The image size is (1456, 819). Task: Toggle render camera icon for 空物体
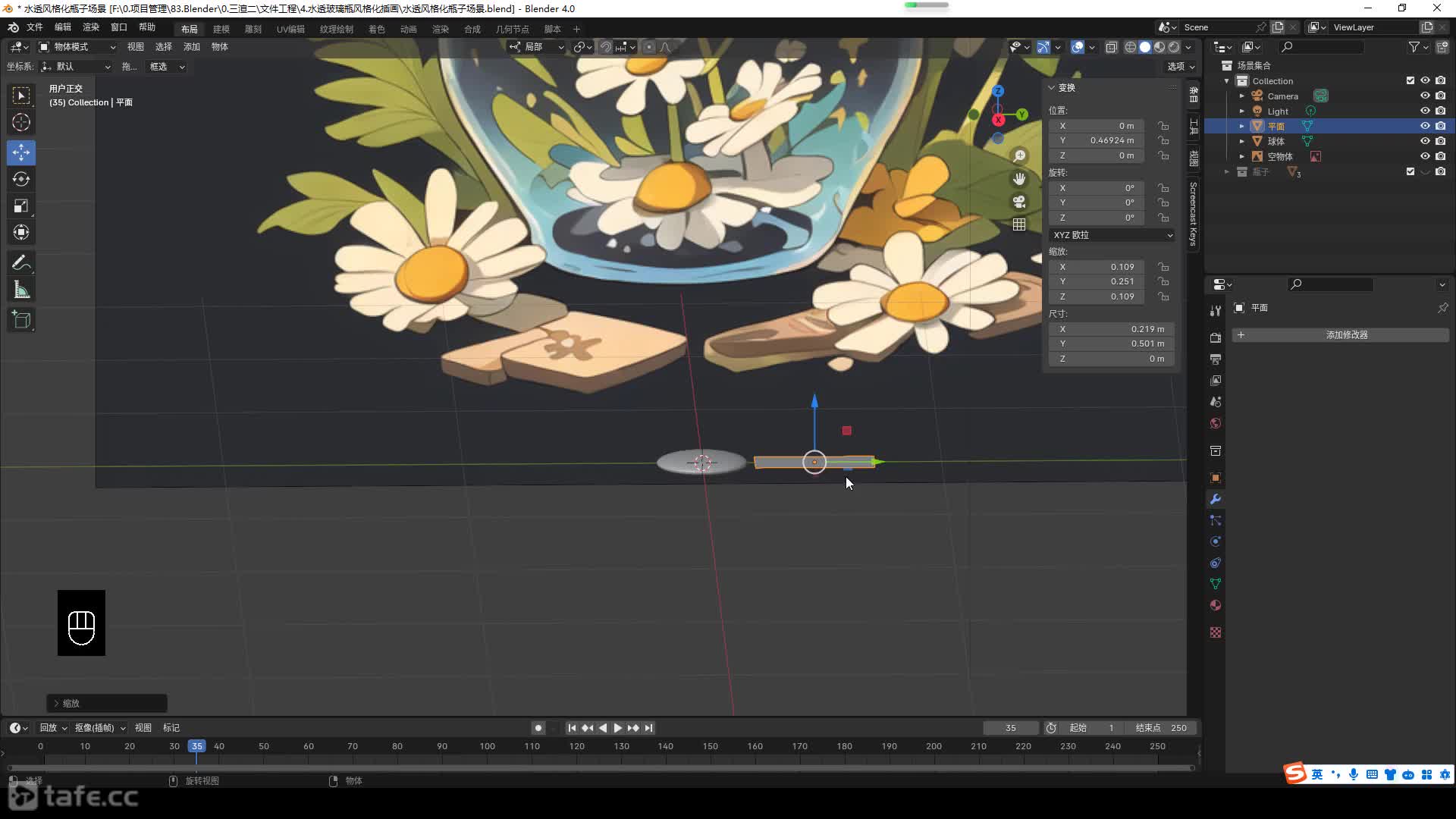click(x=1440, y=156)
